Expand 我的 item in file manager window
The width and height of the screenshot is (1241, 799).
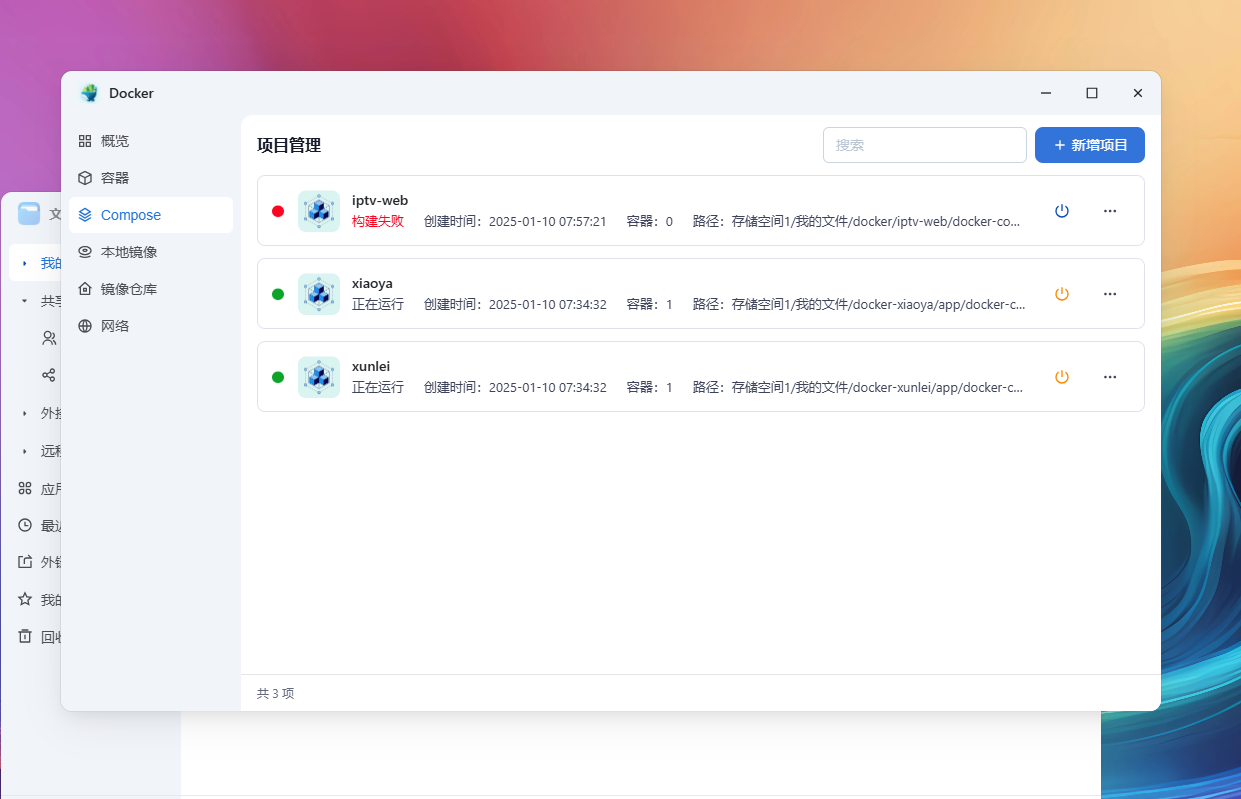coord(24,263)
